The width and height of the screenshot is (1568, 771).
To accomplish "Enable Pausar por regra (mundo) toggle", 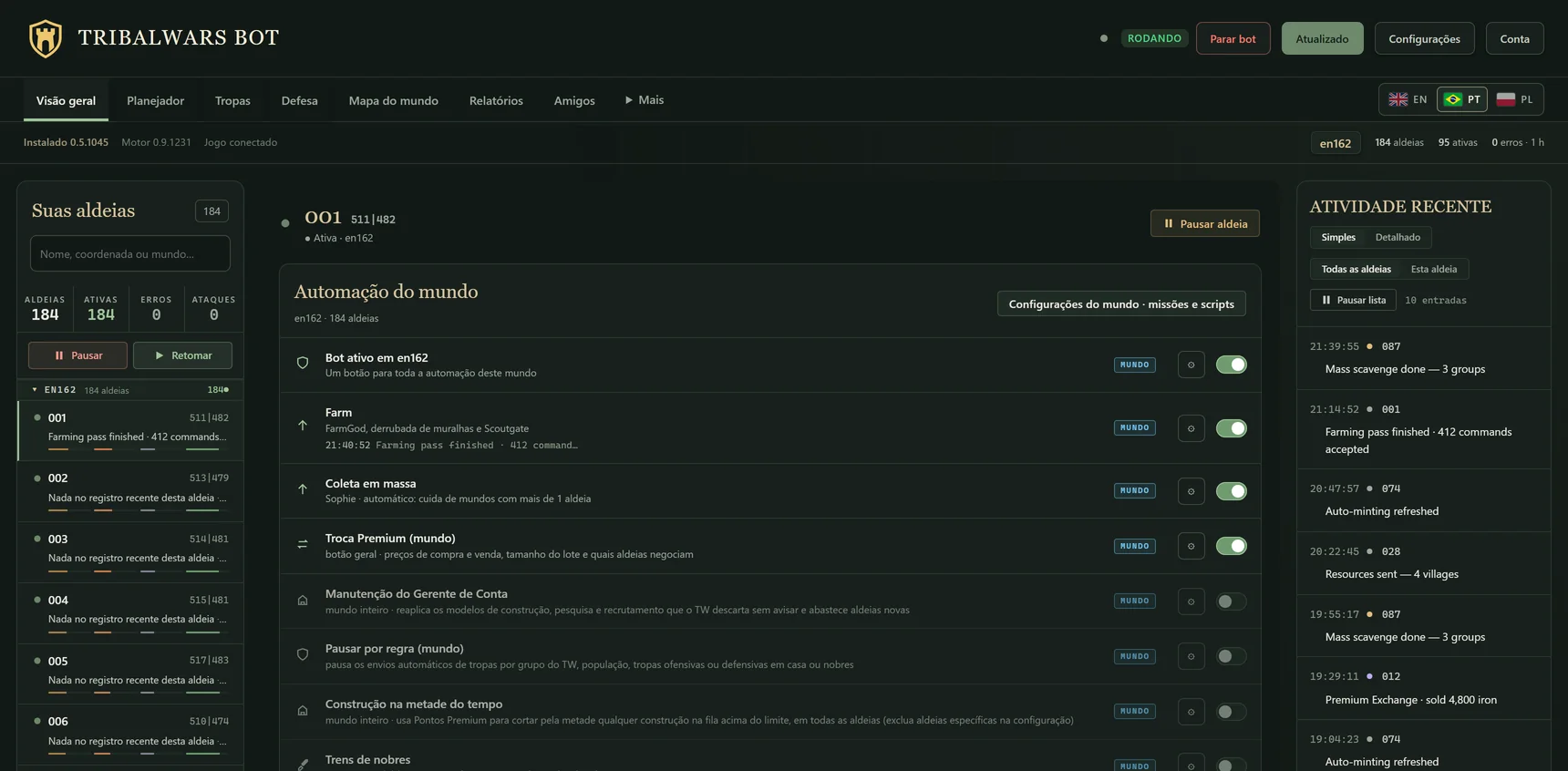I will pos(1231,656).
